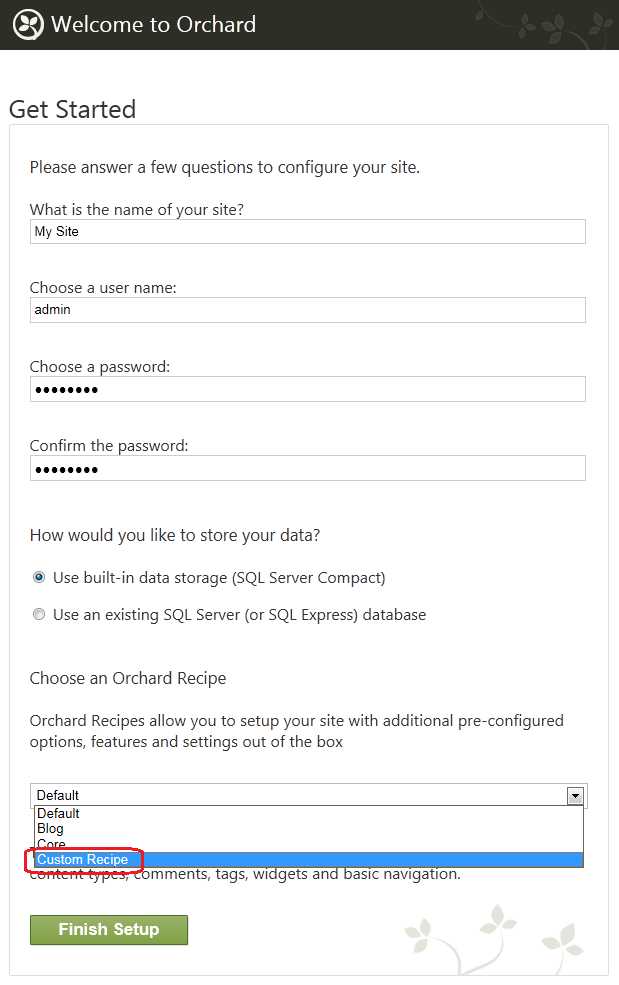The image size is (619, 985).
Task: Click the Choose an Orchard Recipe heading
Action: point(128,679)
